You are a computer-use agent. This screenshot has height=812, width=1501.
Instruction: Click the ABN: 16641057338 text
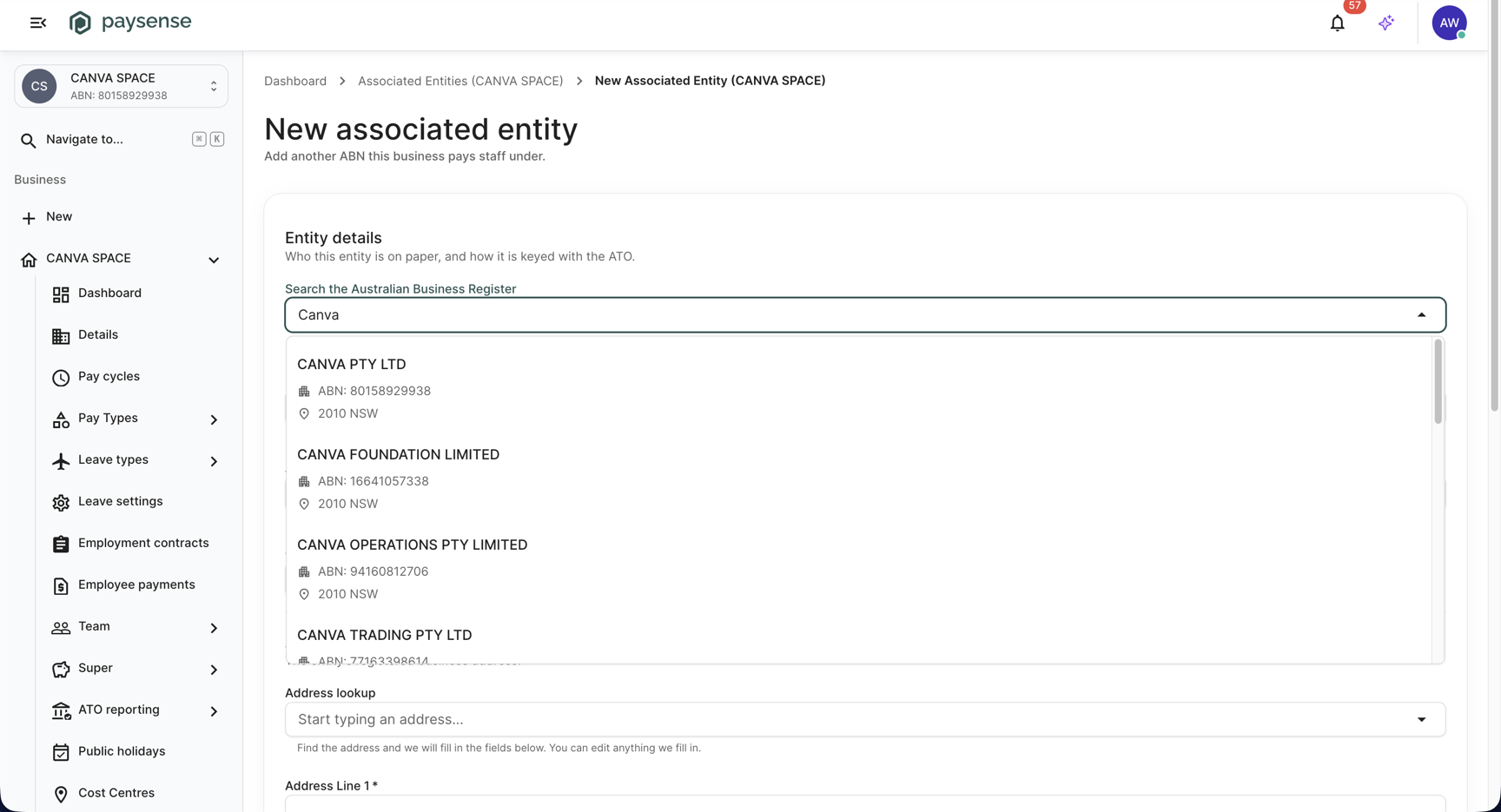click(x=374, y=481)
